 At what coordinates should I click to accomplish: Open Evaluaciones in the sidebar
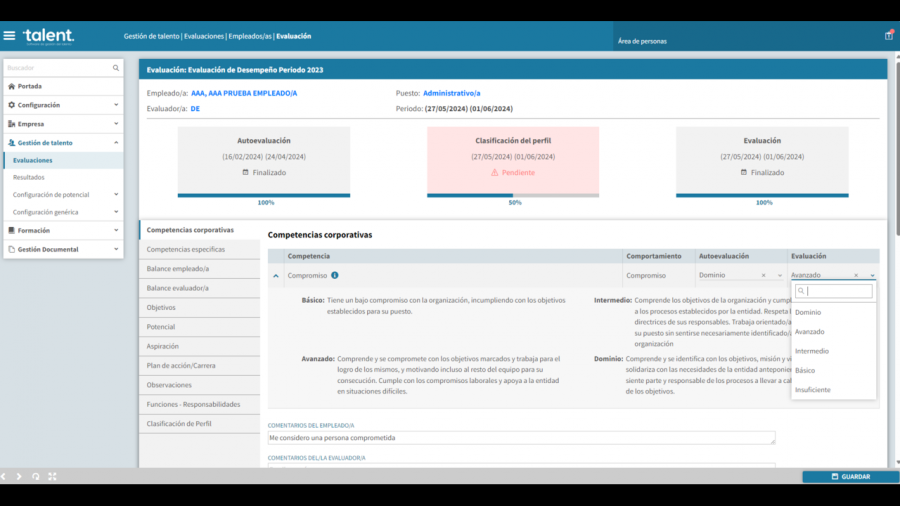point(63,160)
